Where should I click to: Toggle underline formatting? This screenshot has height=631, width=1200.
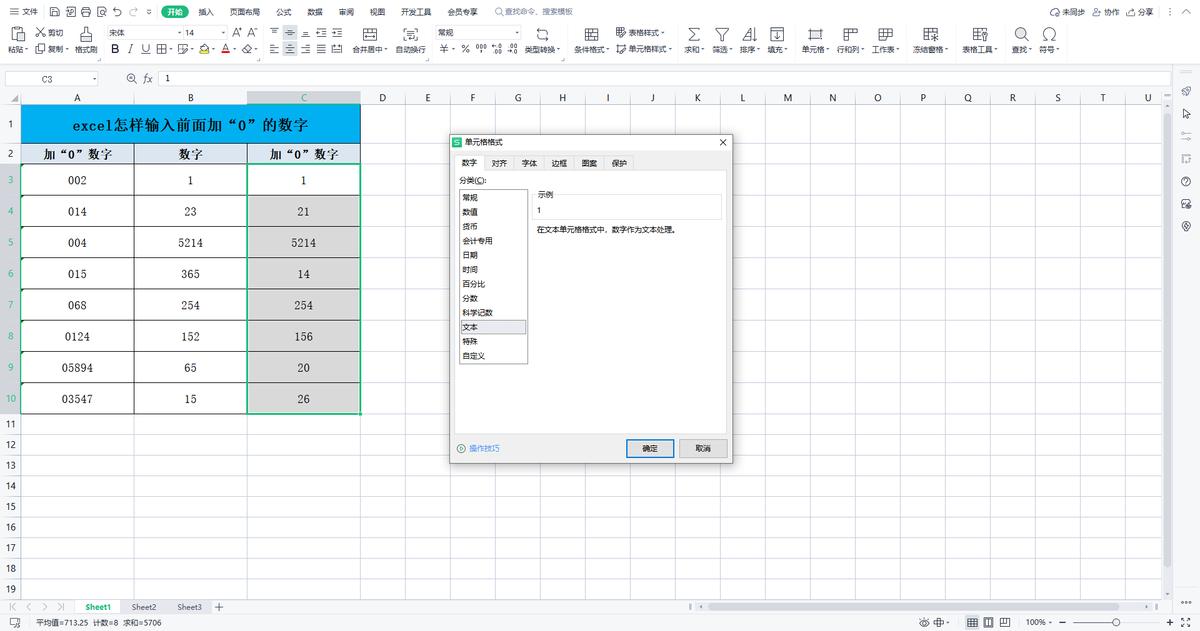point(146,48)
